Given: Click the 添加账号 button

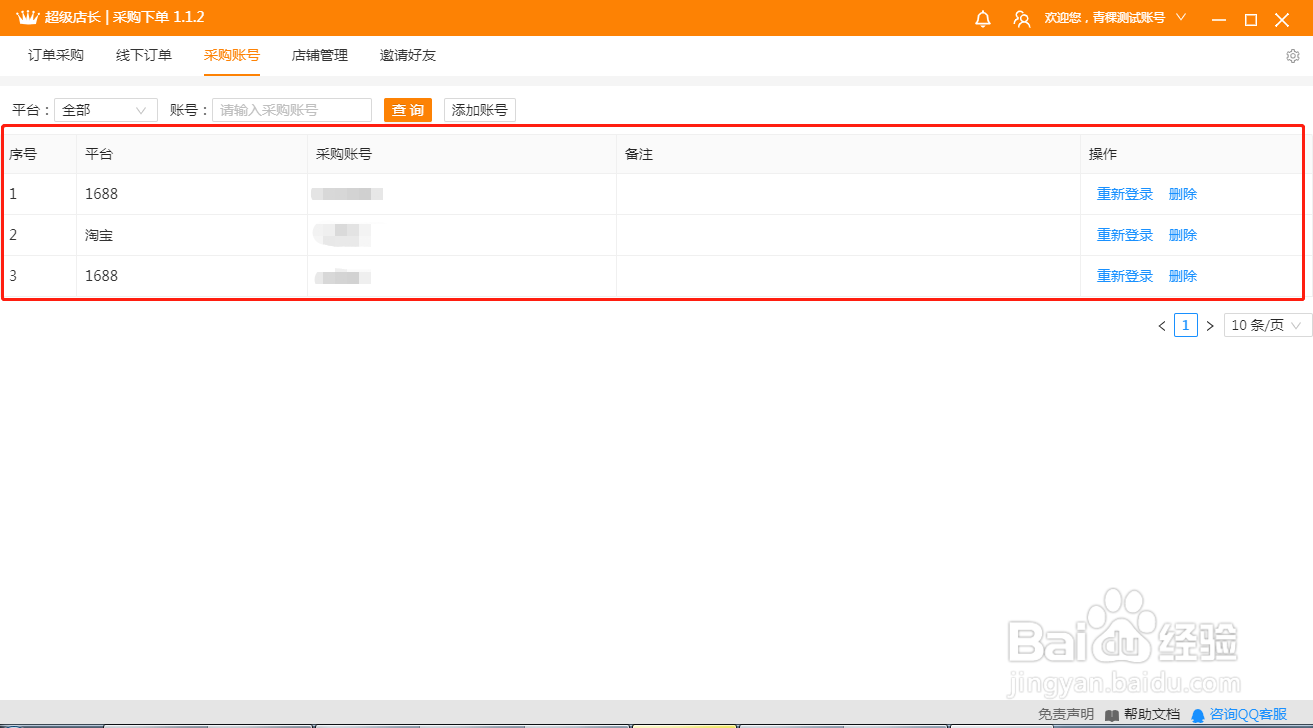Looking at the screenshot, I should click(480, 110).
